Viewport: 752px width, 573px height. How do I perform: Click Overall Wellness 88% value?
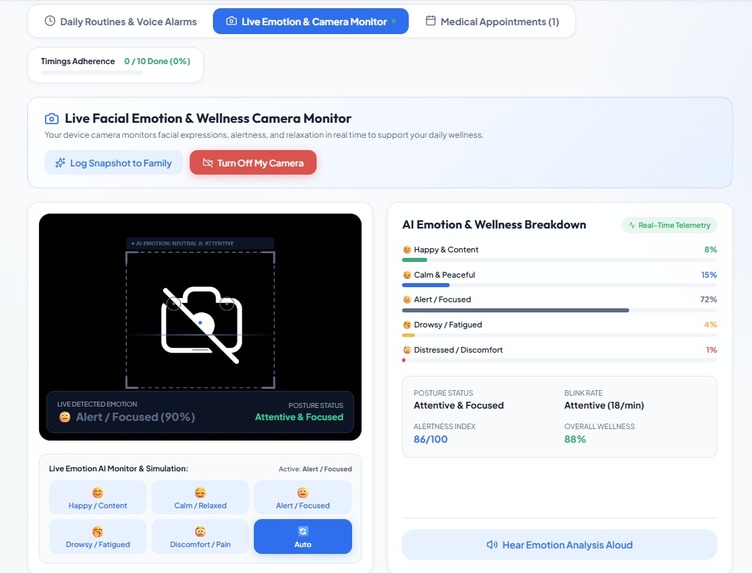pyautogui.click(x=575, y=439)
